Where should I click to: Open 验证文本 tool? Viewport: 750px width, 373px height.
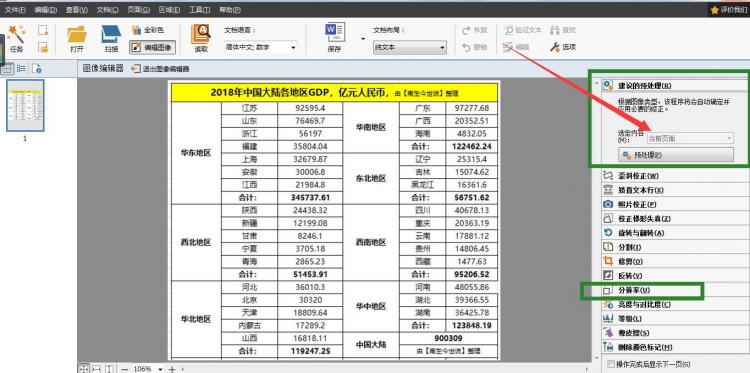523,30
